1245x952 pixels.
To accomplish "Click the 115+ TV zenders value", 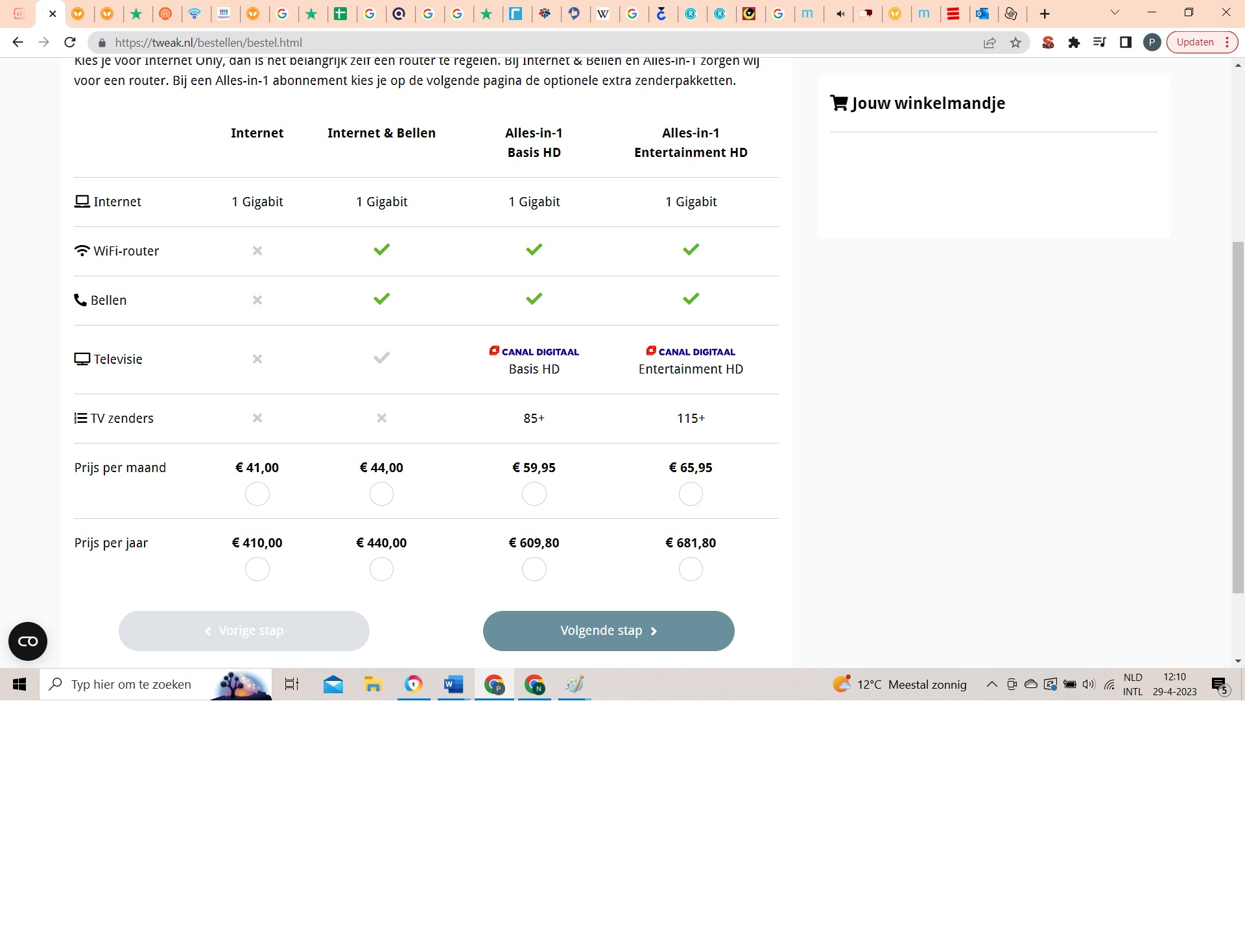I will 691,418.
